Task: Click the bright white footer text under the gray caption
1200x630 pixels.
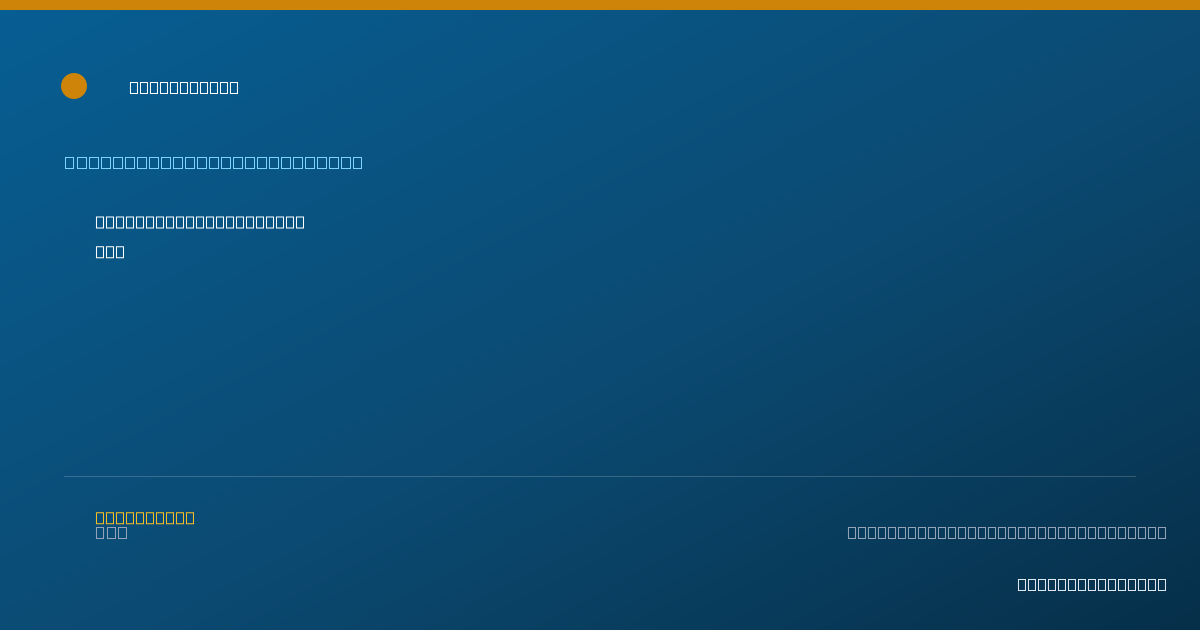Action: click(x=1092, y=584)
